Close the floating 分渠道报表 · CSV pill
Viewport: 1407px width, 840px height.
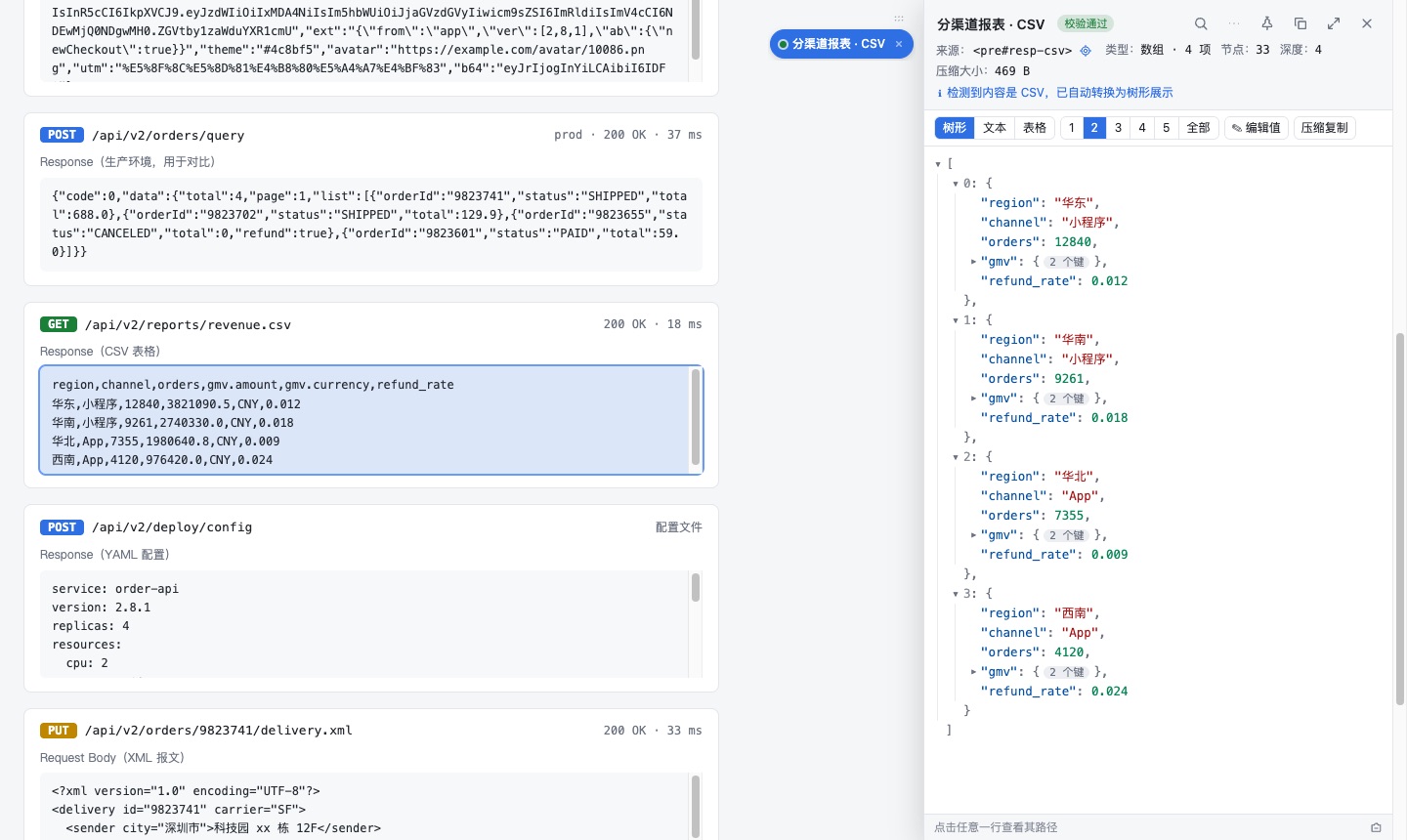coord(899,44)
